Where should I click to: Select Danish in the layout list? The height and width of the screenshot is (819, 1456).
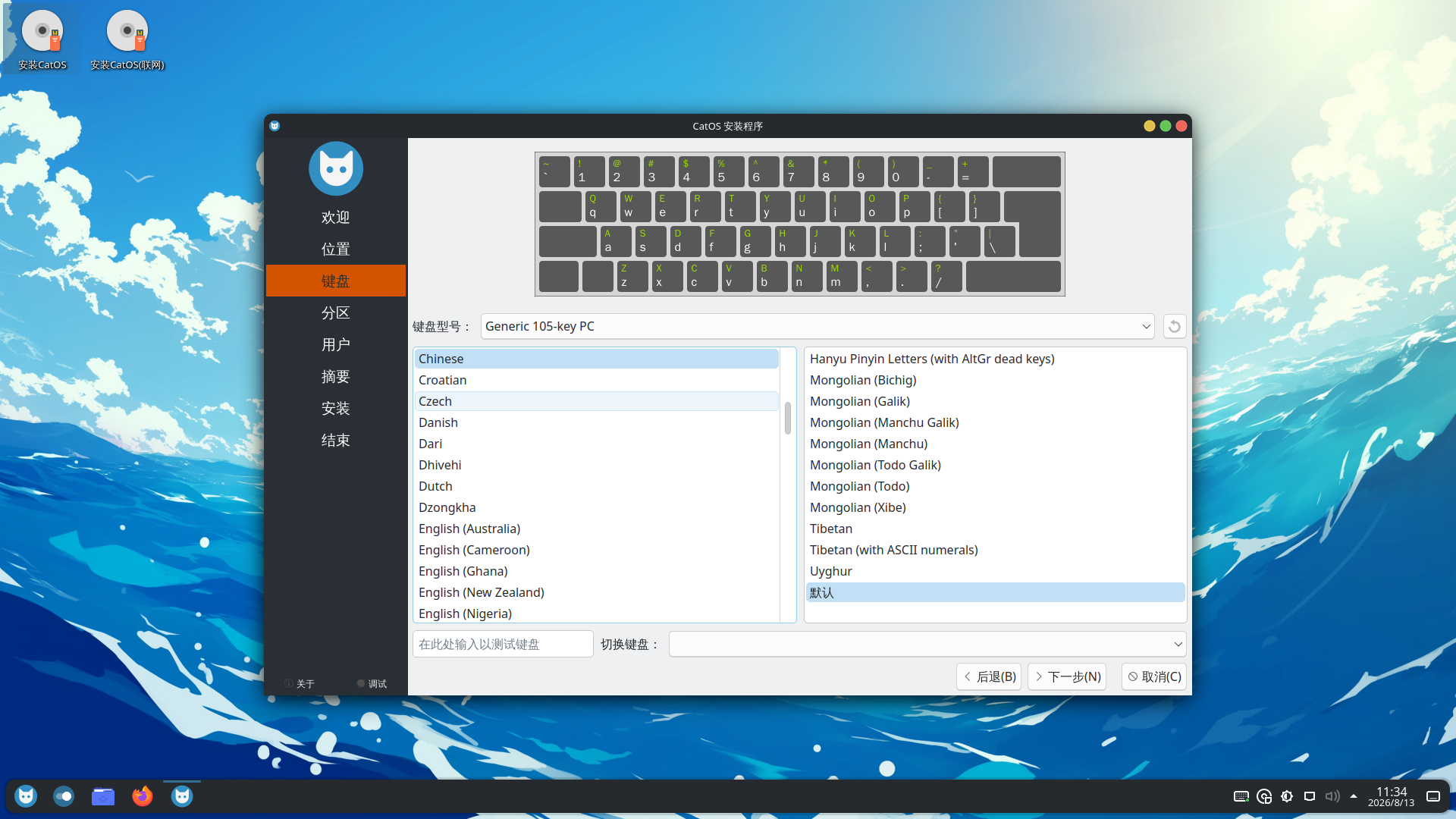pyautogui.click(x=597, y=422)
